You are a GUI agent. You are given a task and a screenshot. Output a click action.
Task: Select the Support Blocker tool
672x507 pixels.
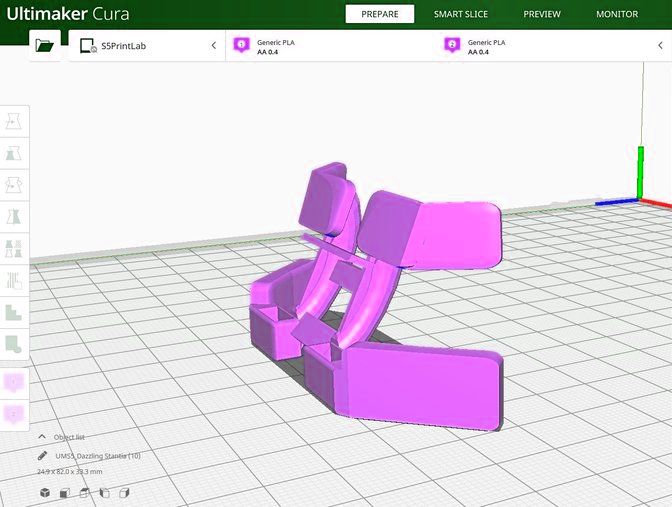[14, 280]
